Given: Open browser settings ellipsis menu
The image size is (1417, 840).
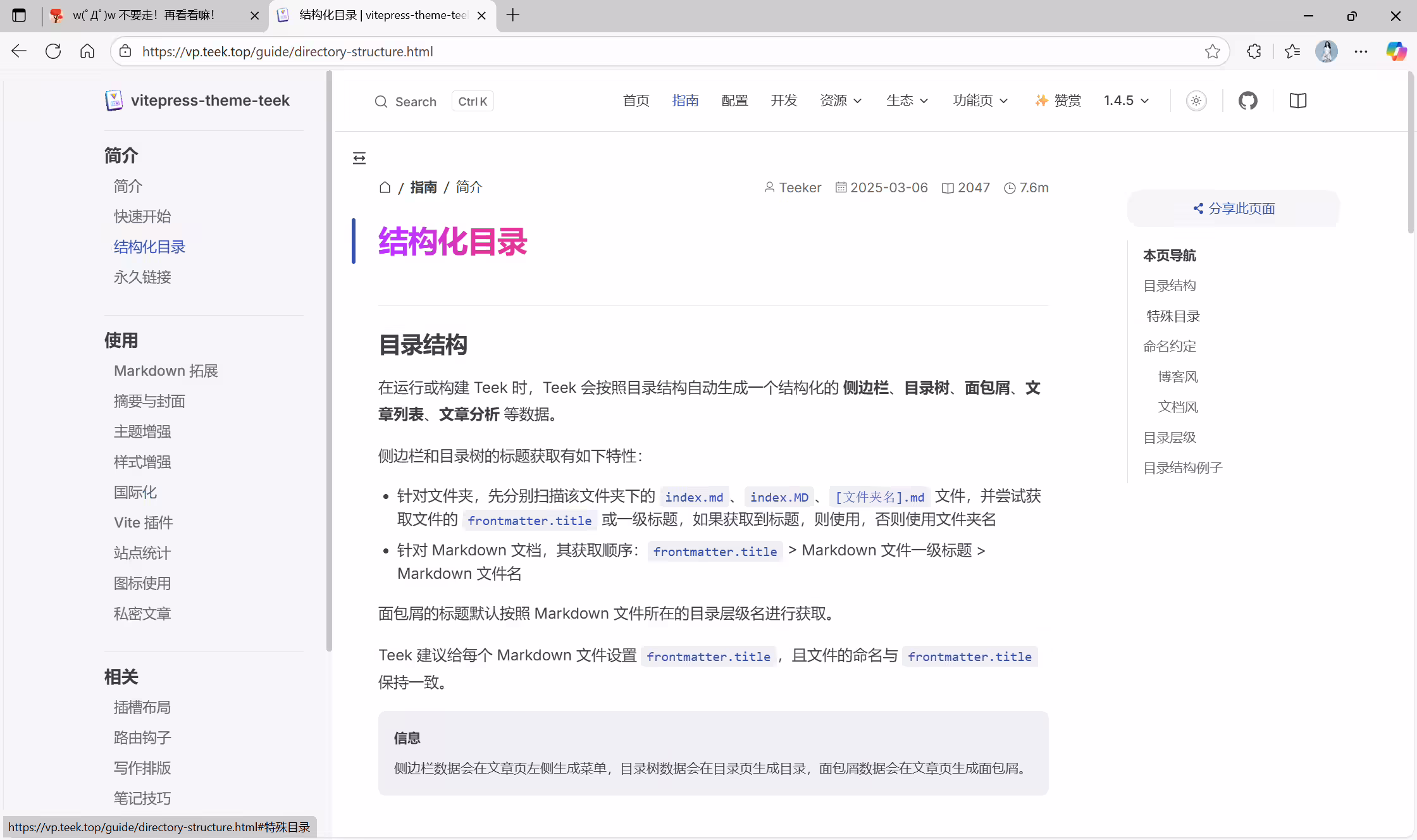Looking at the screenshot, I should click(1361, 51).
